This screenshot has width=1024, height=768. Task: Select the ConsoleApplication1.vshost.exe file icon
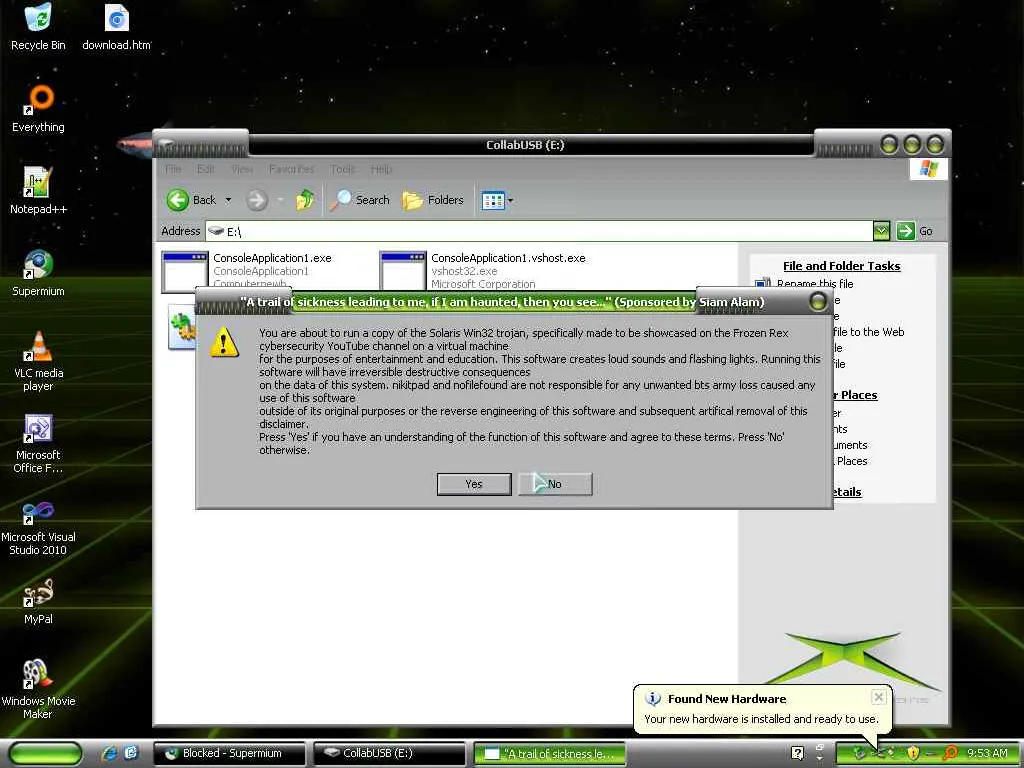[x=403, y=270]
